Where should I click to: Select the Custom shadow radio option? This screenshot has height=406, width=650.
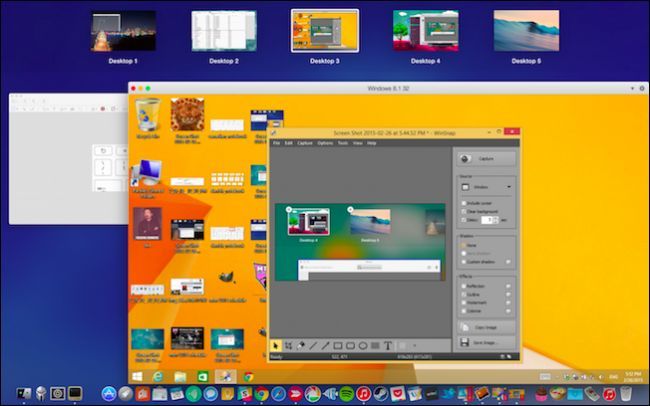point(464,262)
